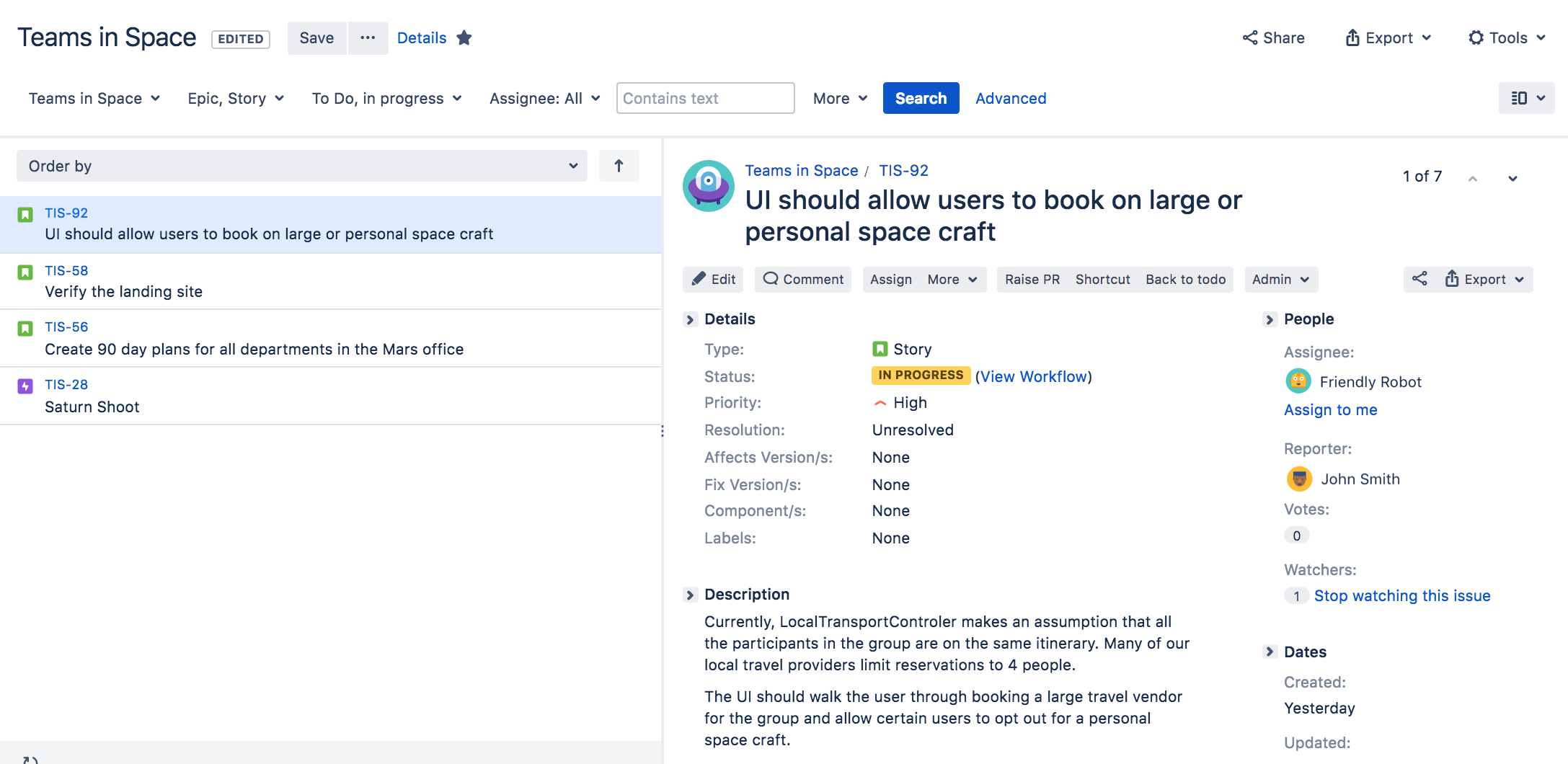Add a Comment to the issue

pos(803,279)
